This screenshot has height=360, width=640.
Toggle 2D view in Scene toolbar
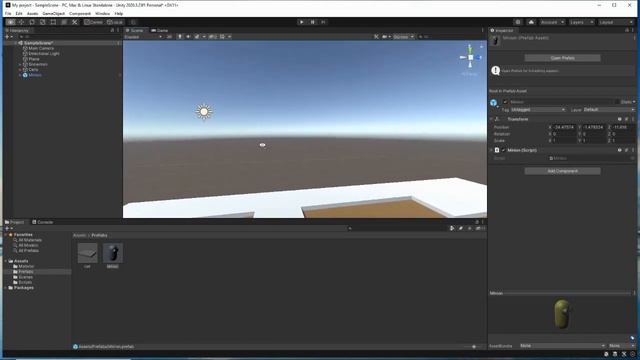point(169,37)
